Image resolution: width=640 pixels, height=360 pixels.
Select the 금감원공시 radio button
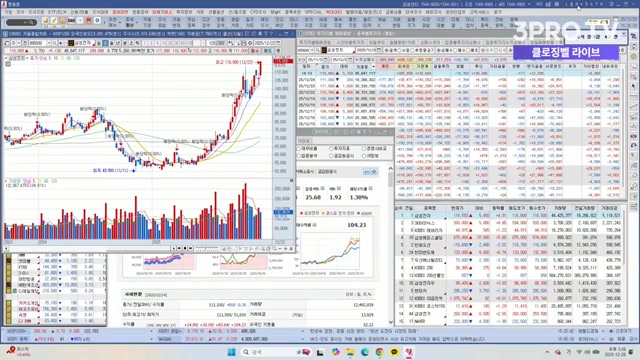pyautogui.click(x=331, y=156)
